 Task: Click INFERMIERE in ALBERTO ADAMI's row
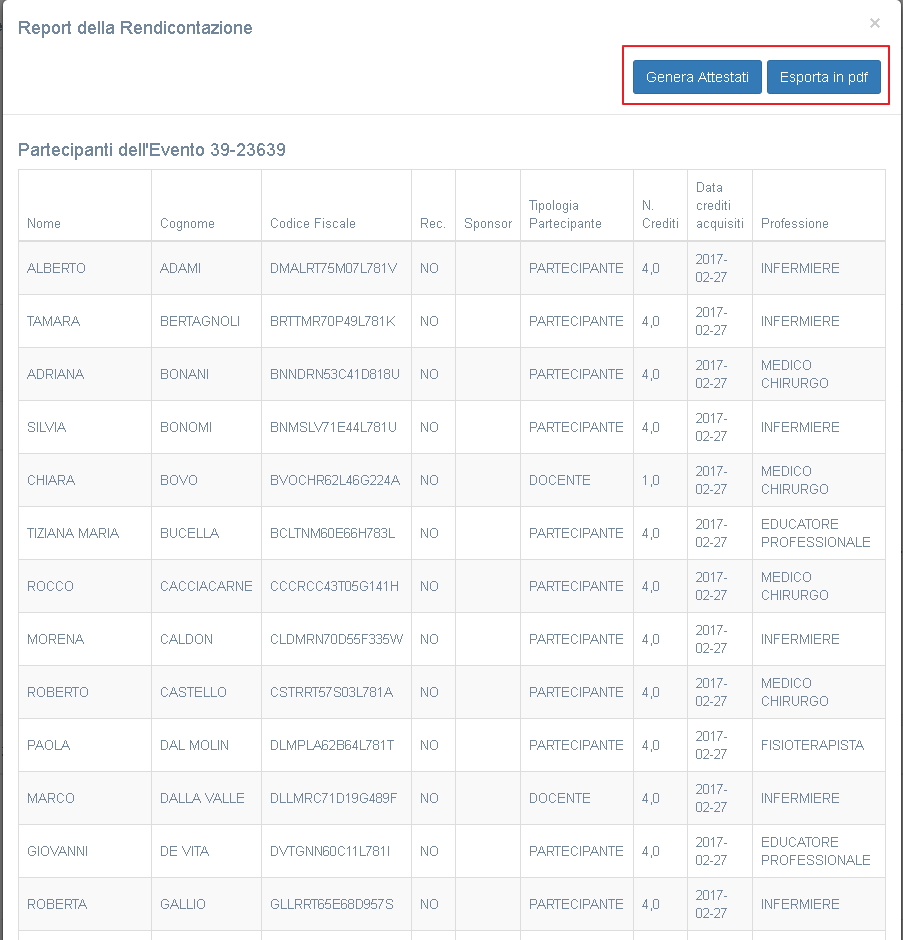800,268
